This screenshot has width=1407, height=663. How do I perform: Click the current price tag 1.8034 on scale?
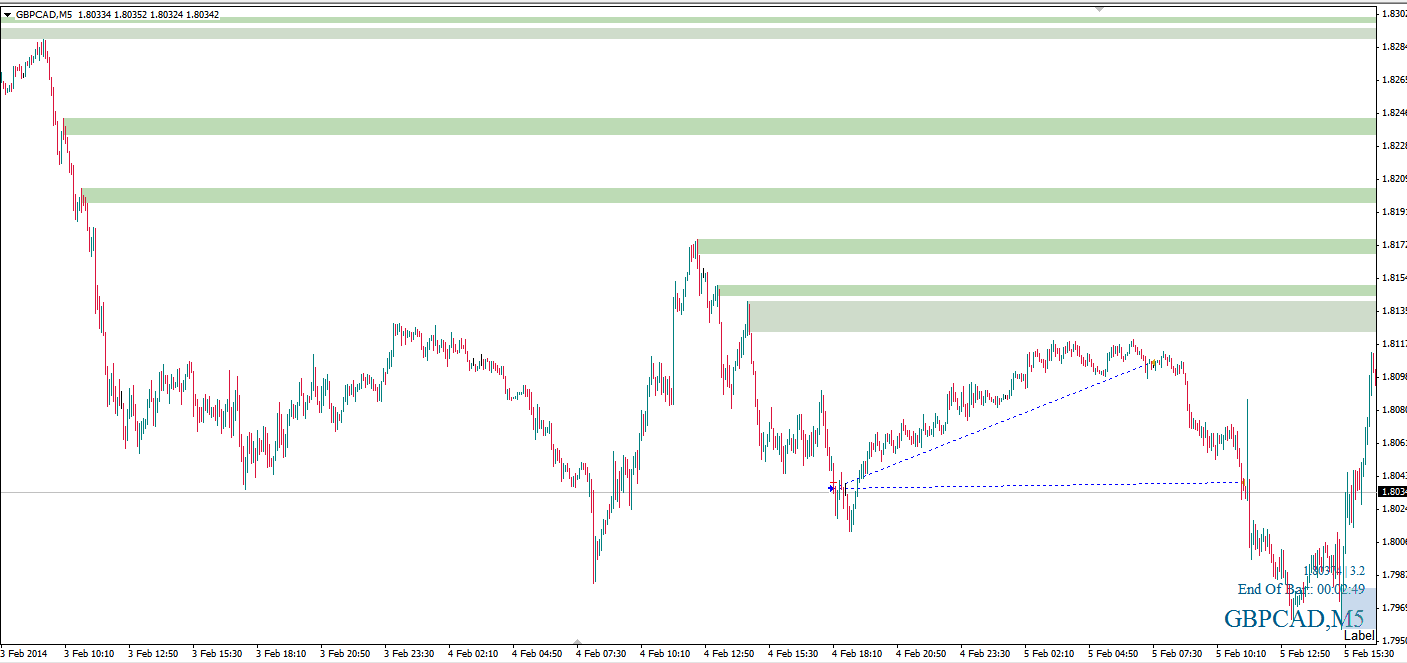click(1391, 492)
